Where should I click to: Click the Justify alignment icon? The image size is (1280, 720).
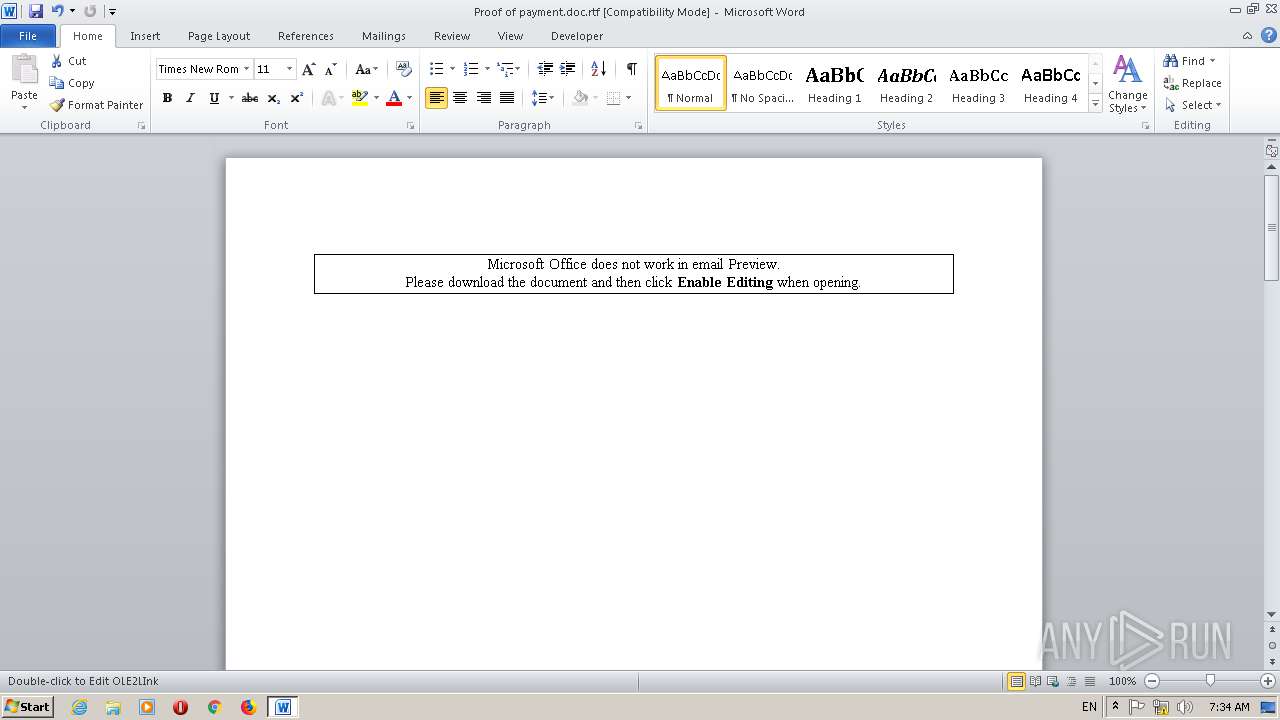(507, 98)
